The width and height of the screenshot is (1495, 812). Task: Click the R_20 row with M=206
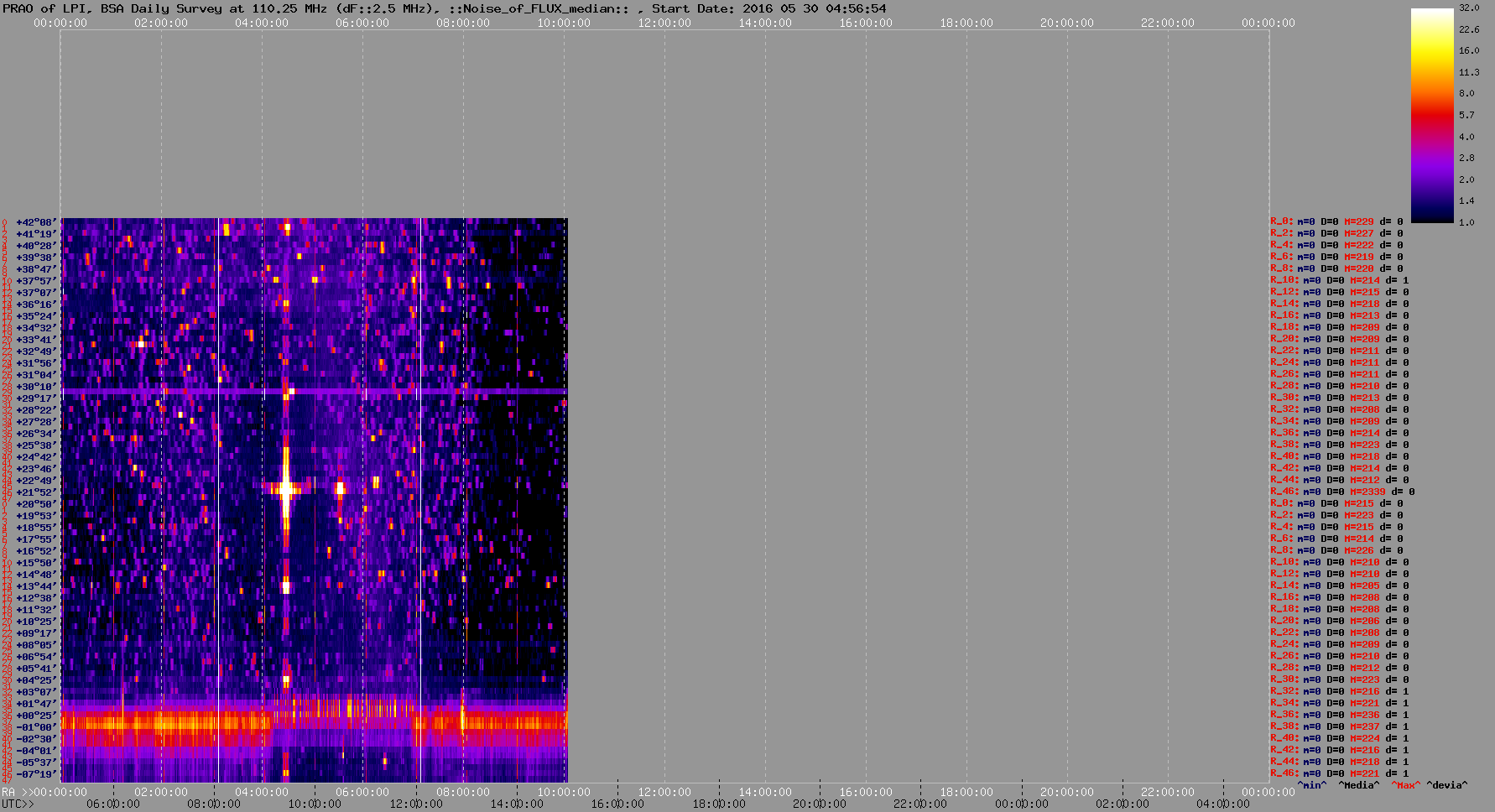point(1340,621)
